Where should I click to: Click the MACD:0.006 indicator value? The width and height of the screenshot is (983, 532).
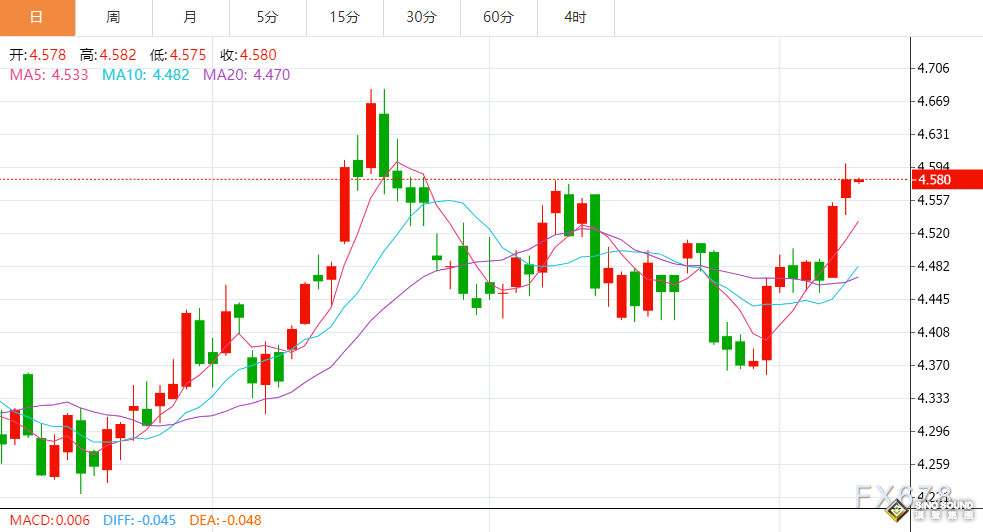pyautogui.click(x=50, y=521)
